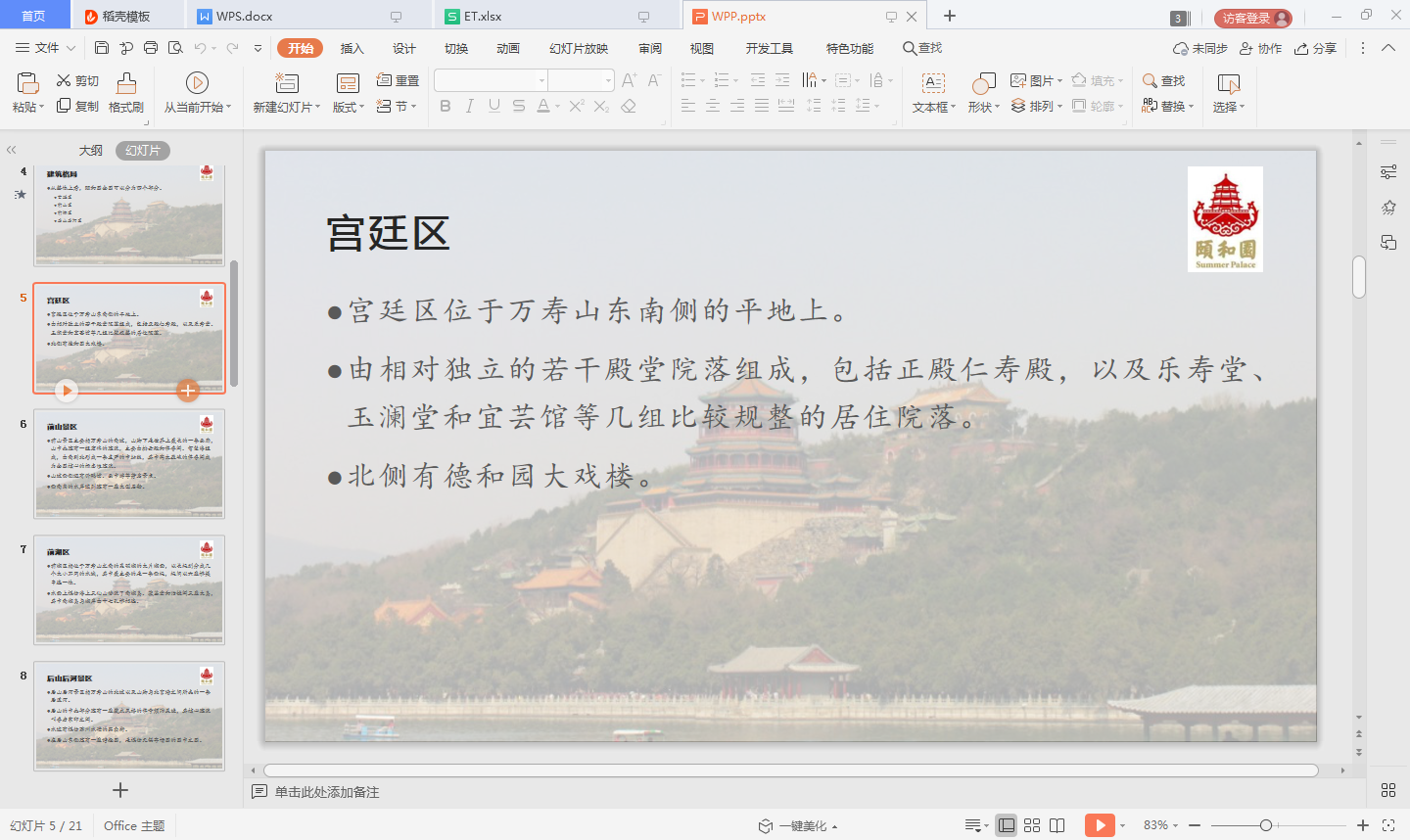The height and width of the screenshot is (840, 1410).
Task: Toggle Bold formatting
Action: [446, 106]
